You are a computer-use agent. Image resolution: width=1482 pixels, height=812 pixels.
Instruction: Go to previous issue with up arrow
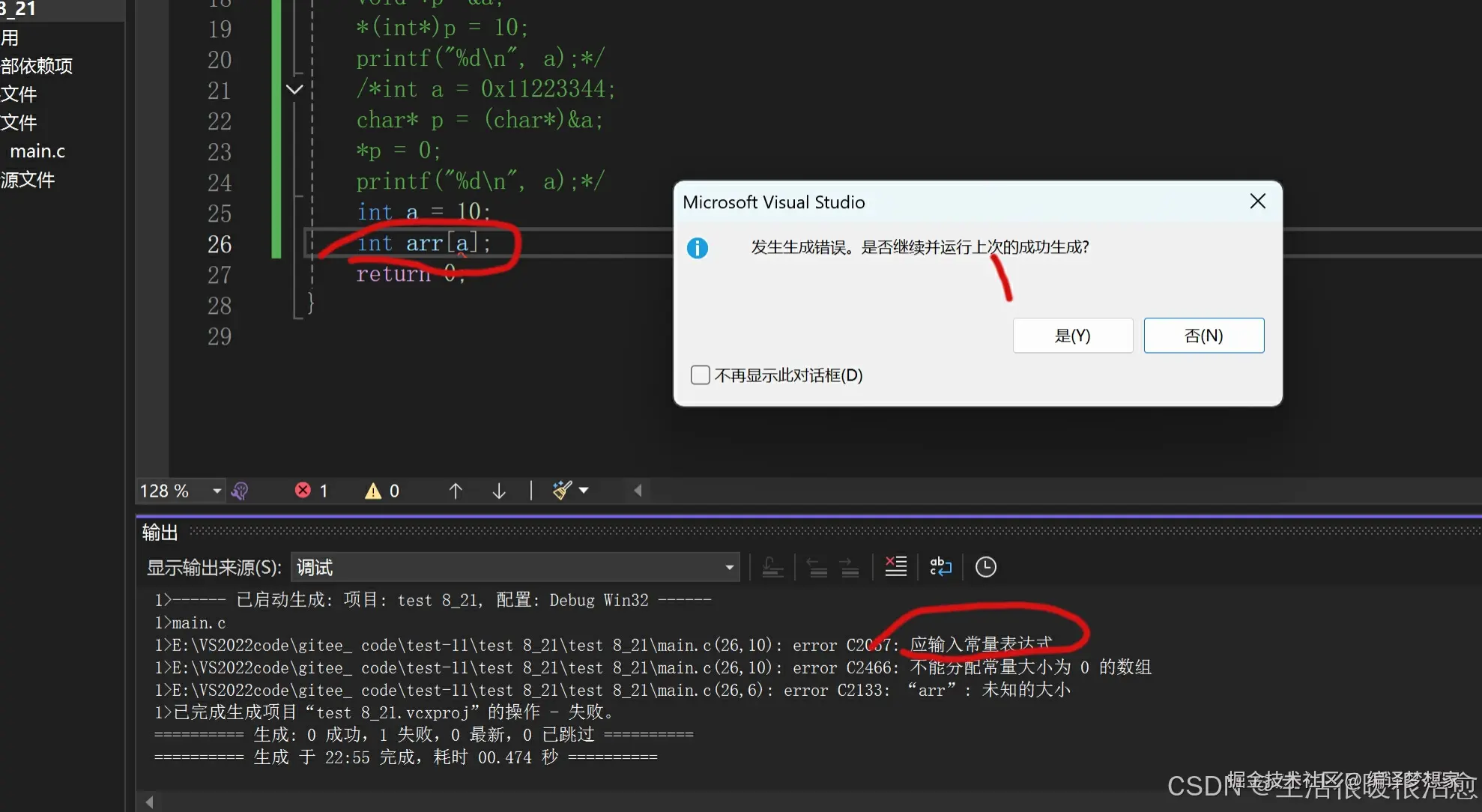456,491
